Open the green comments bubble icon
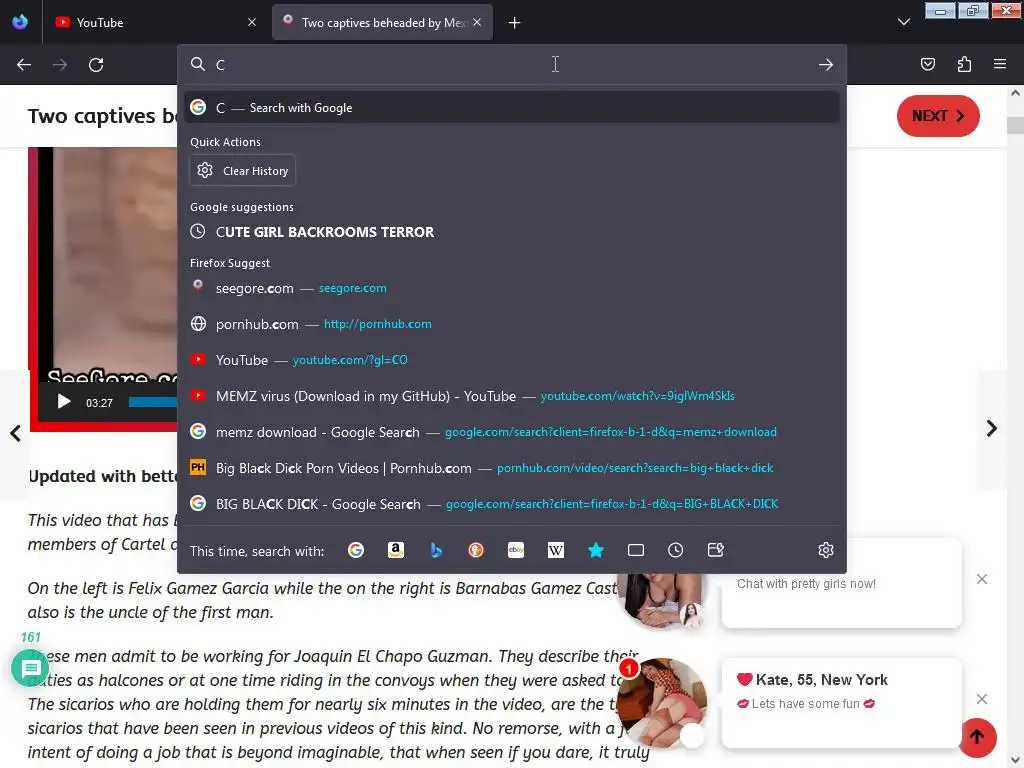1024x768 pixels. click(30, 668)
